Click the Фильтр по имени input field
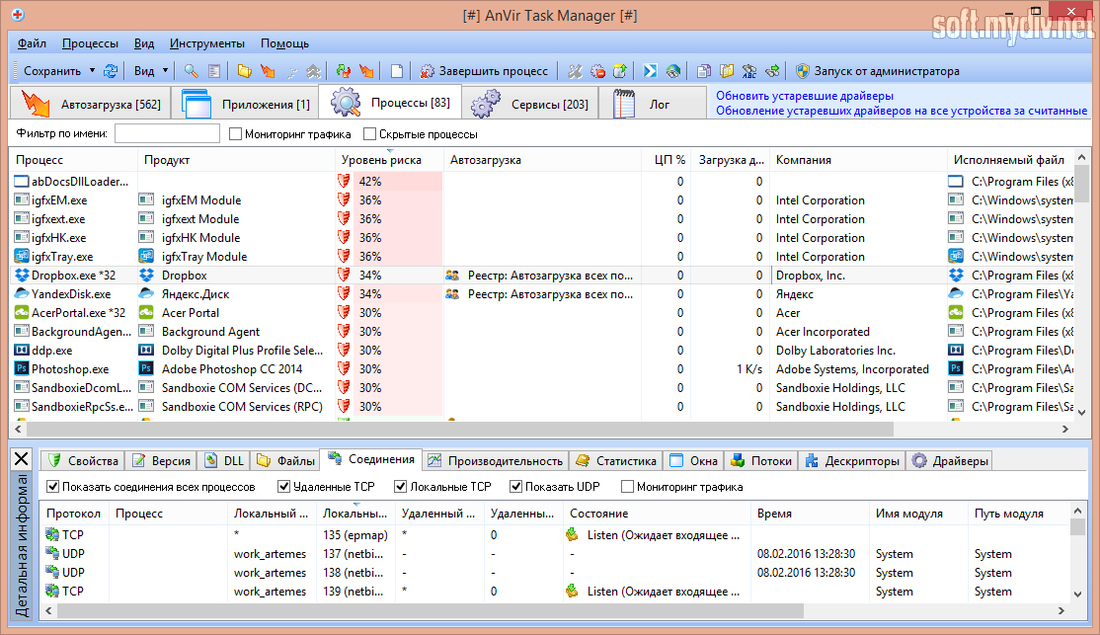The image size is (1100, 635). 167,133
